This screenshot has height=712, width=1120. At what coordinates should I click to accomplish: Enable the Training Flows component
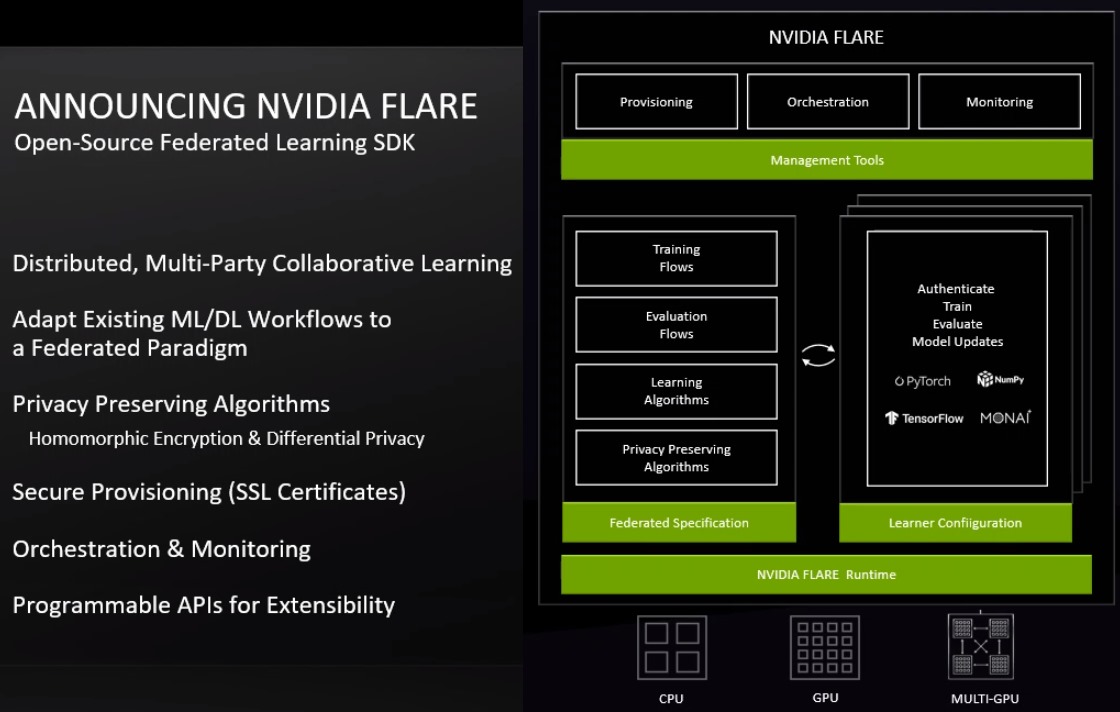pos(676,258)
